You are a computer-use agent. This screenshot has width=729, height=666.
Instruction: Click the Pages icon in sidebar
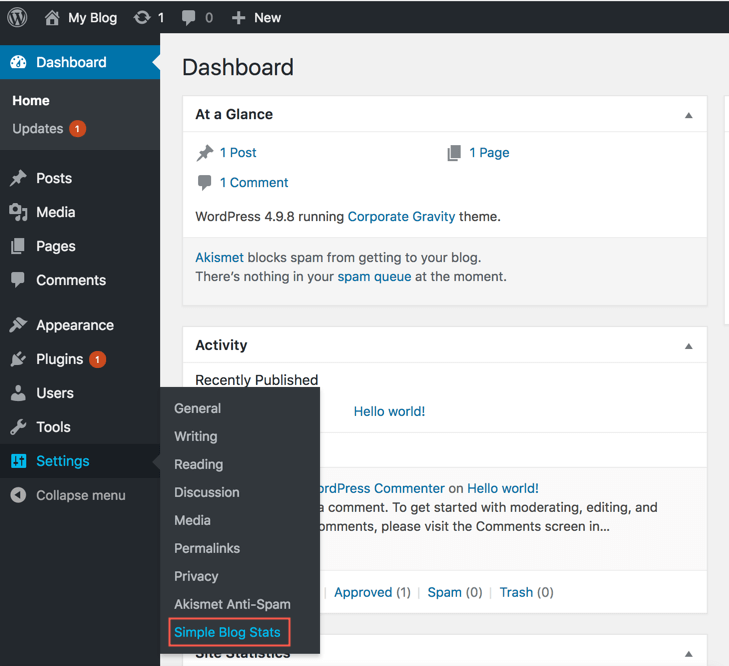click(x=18, y=246)
